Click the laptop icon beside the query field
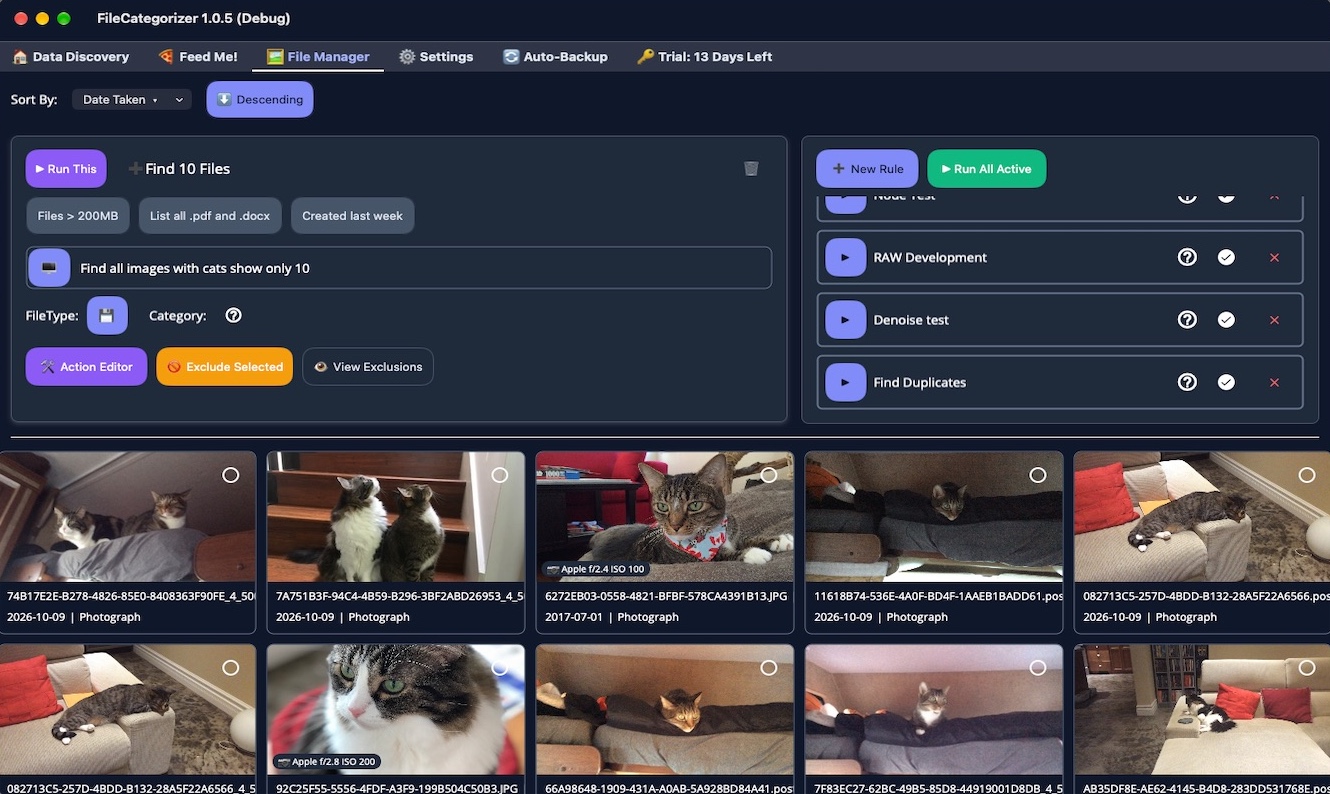 [x=49, y=268]
